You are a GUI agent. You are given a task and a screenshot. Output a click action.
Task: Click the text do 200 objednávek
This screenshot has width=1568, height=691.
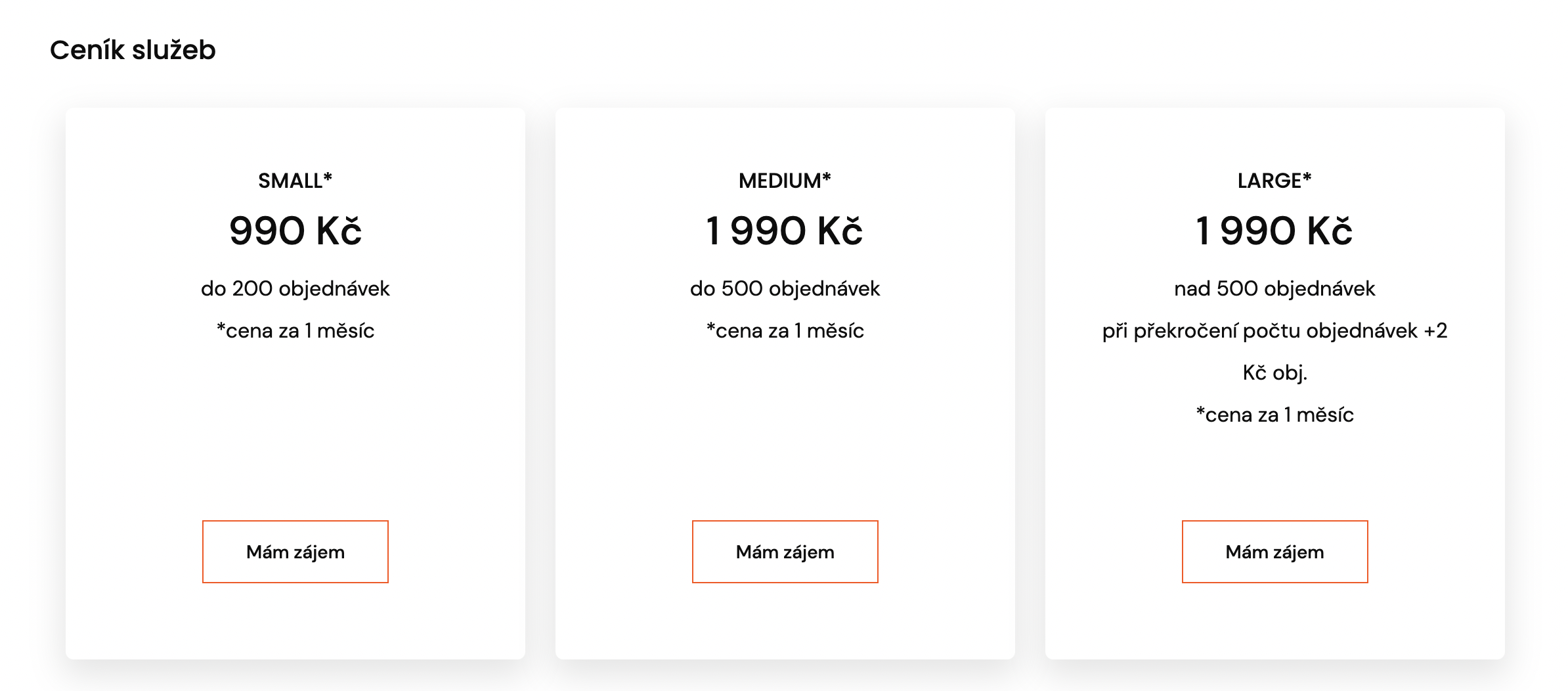[x=295, y=288]
